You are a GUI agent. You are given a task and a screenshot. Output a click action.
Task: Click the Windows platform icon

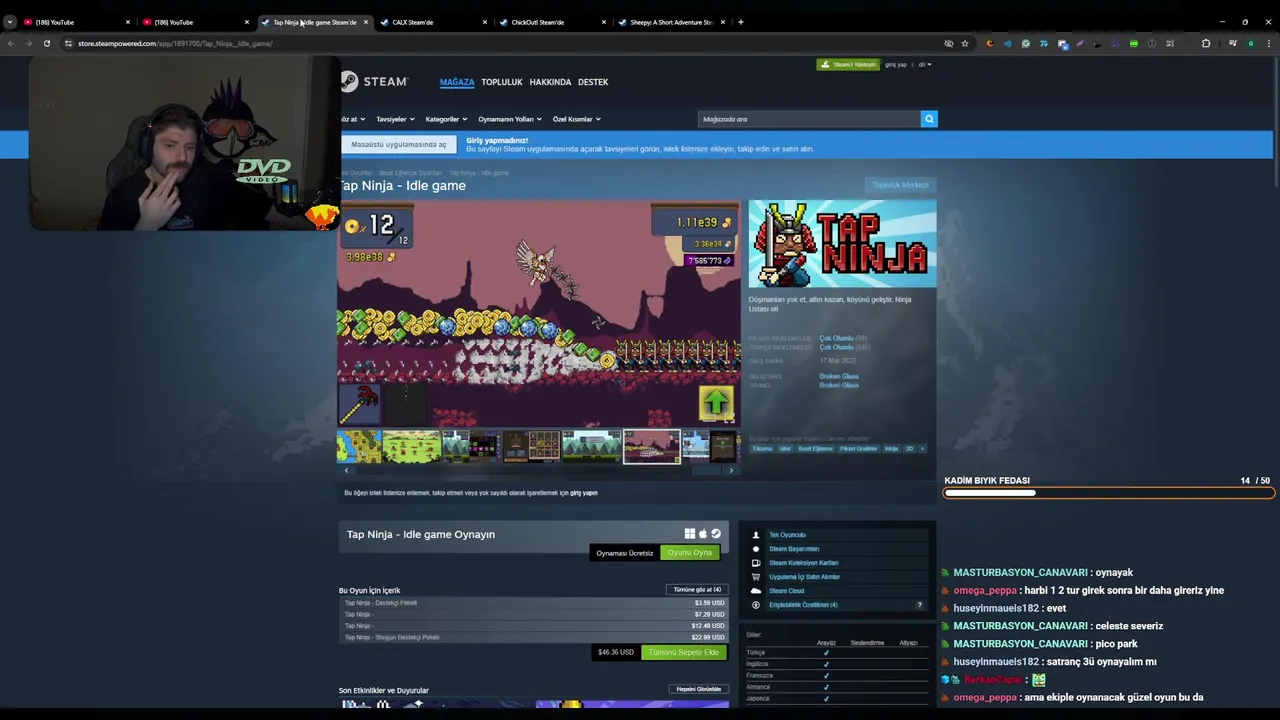tap(689, 534)
